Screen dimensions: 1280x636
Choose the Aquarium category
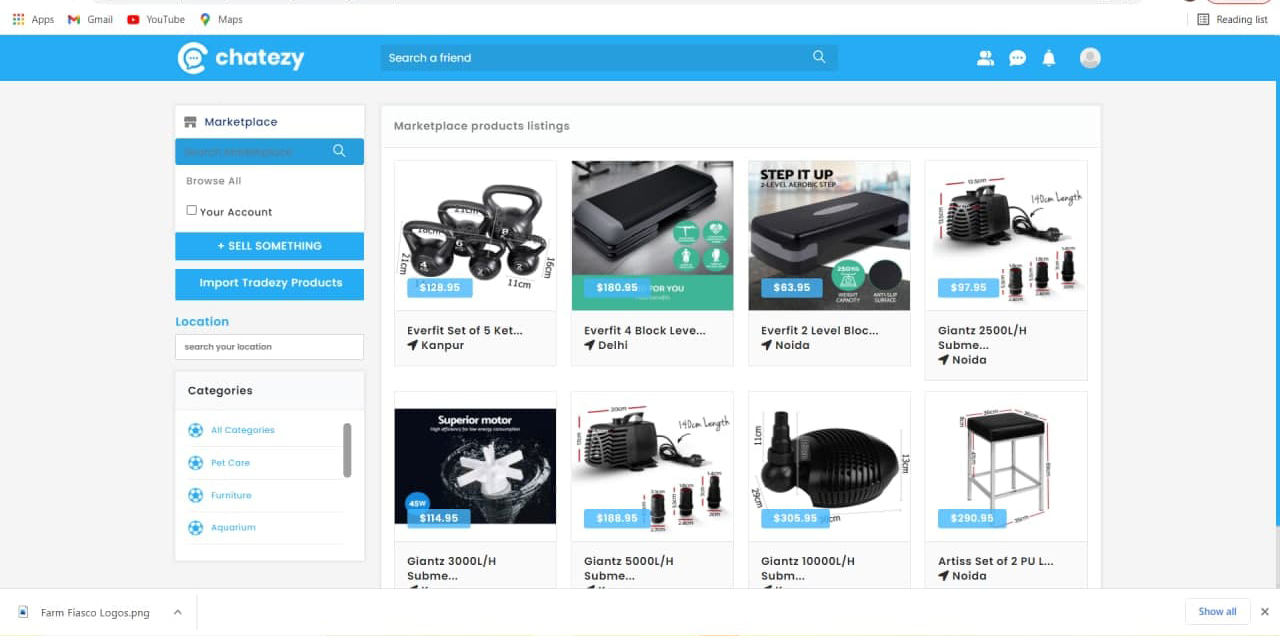(233, 527)
